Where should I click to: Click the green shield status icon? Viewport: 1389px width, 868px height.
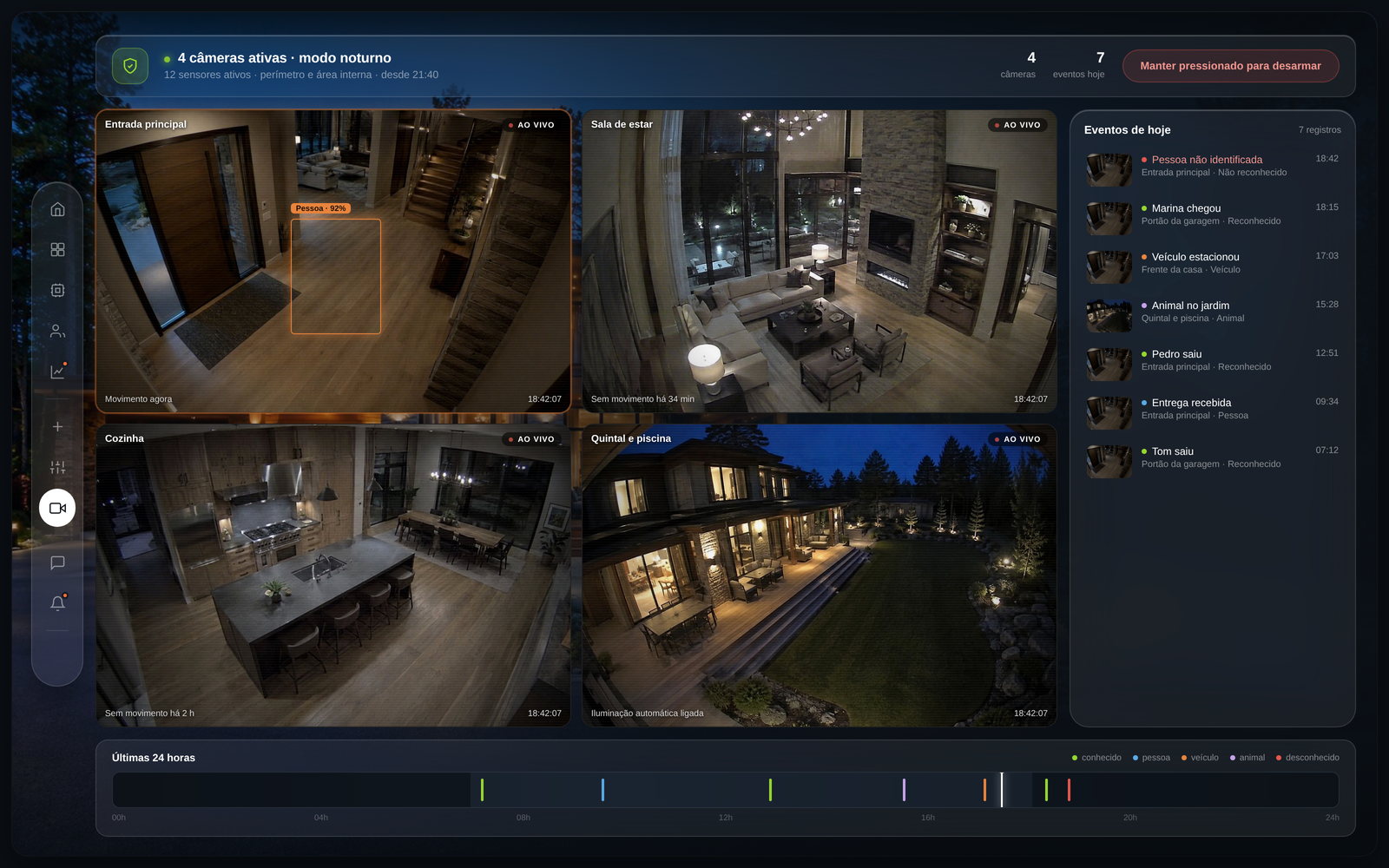[x=130, y=66]
